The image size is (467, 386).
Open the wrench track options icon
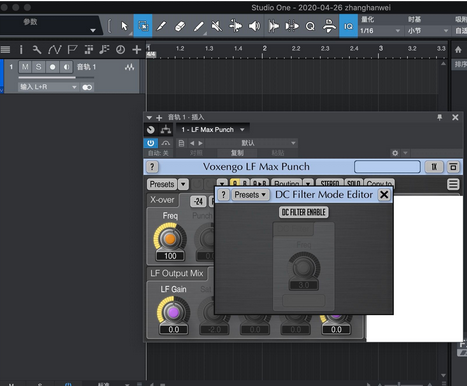point(37,50)
